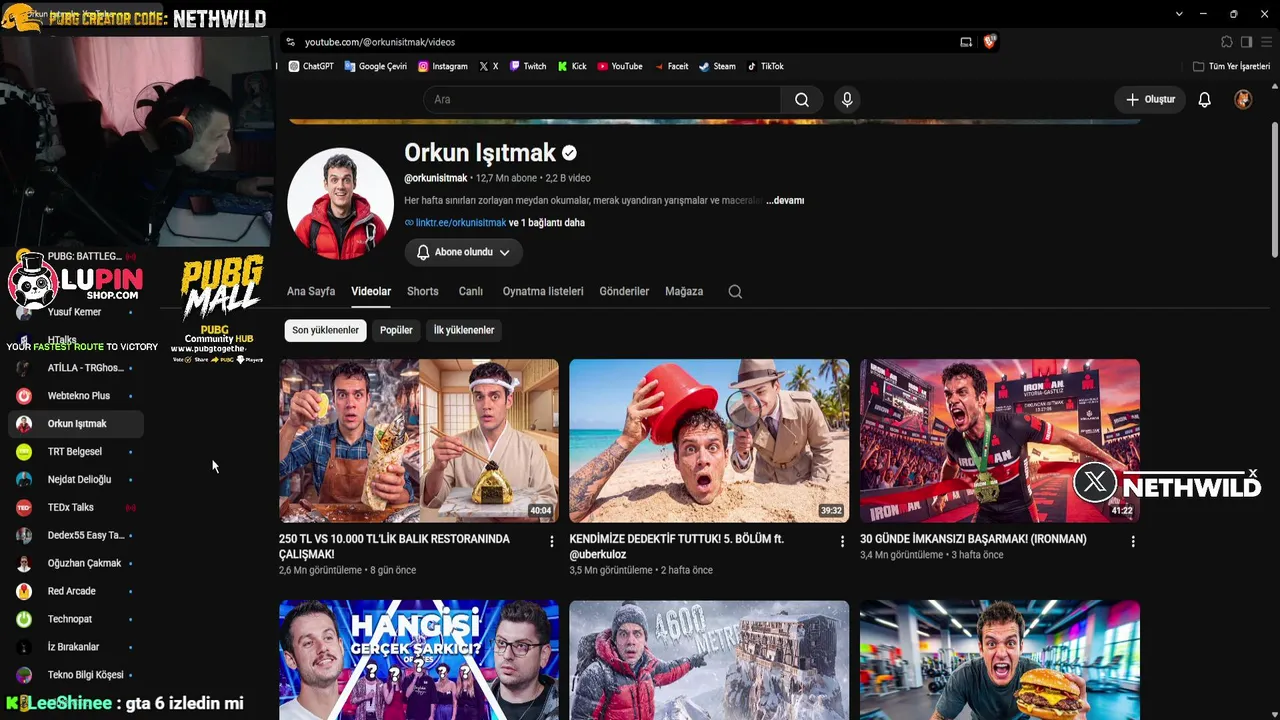1280x720 pixels.
Task: Search within the channel using magnifier icon
Action: (735, 292)
